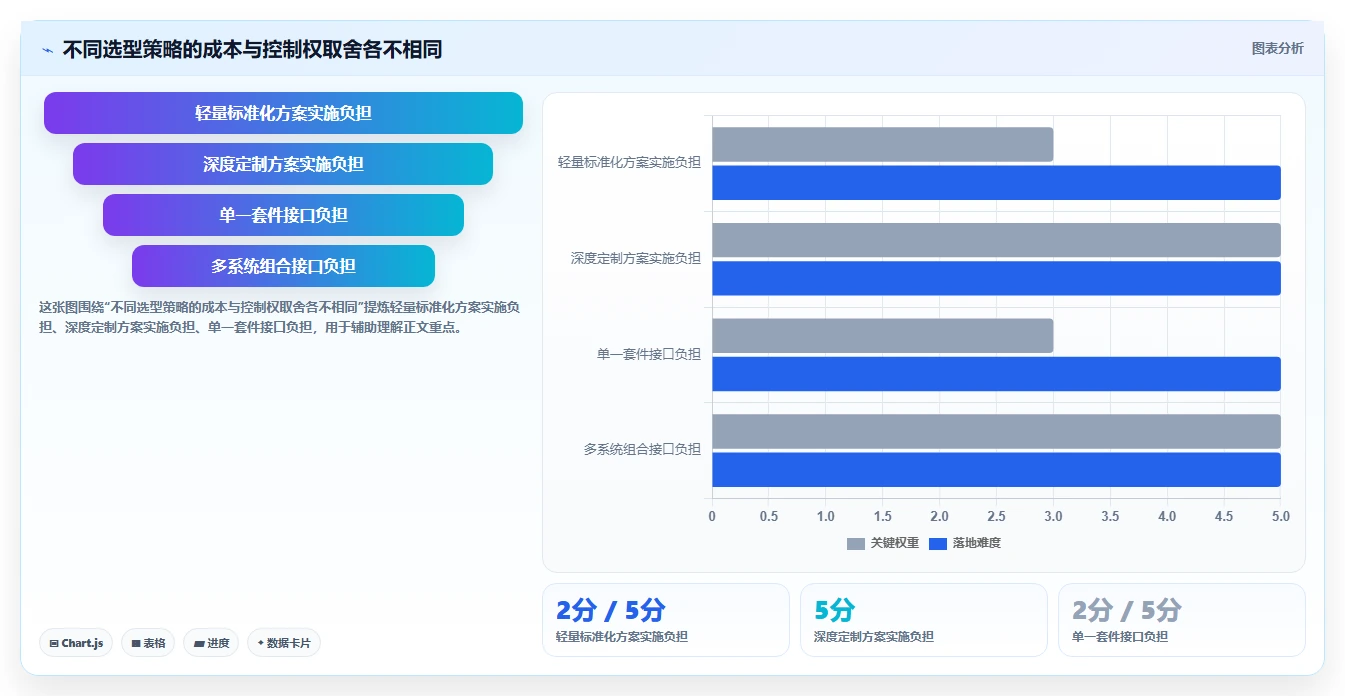Click the x-axis tick value 5.0
The width and height of the screenshot is (1345, 696).
pyautogui.click(x=1280, y=517)
